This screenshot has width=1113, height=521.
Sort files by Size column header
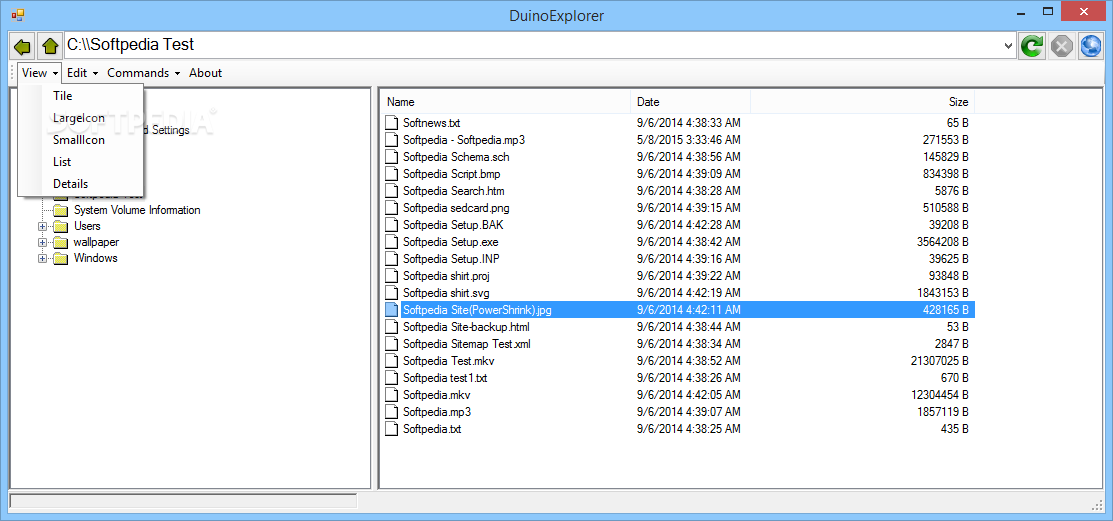click(862, 102)
